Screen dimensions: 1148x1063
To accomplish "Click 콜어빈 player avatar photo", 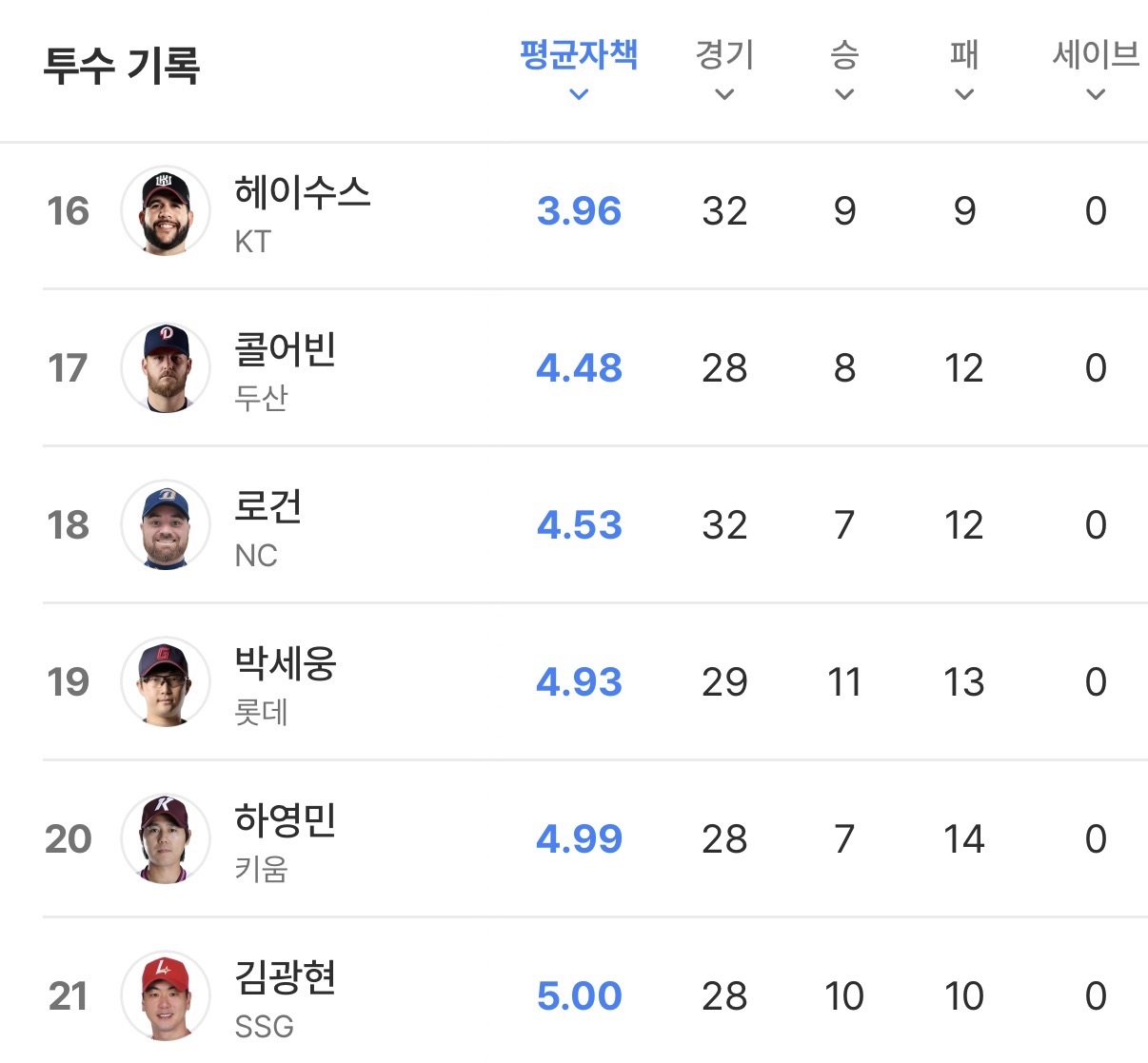I will (x=166, y=367).
